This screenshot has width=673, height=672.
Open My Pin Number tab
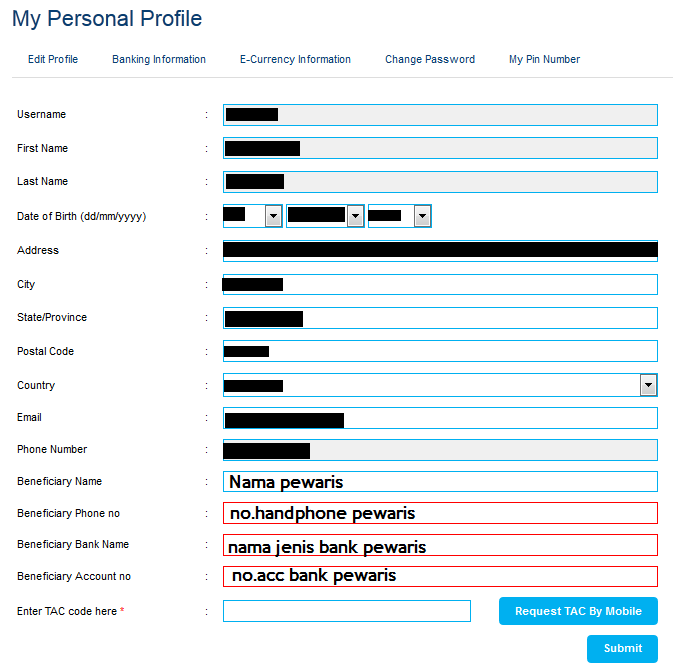coord(544,59)
